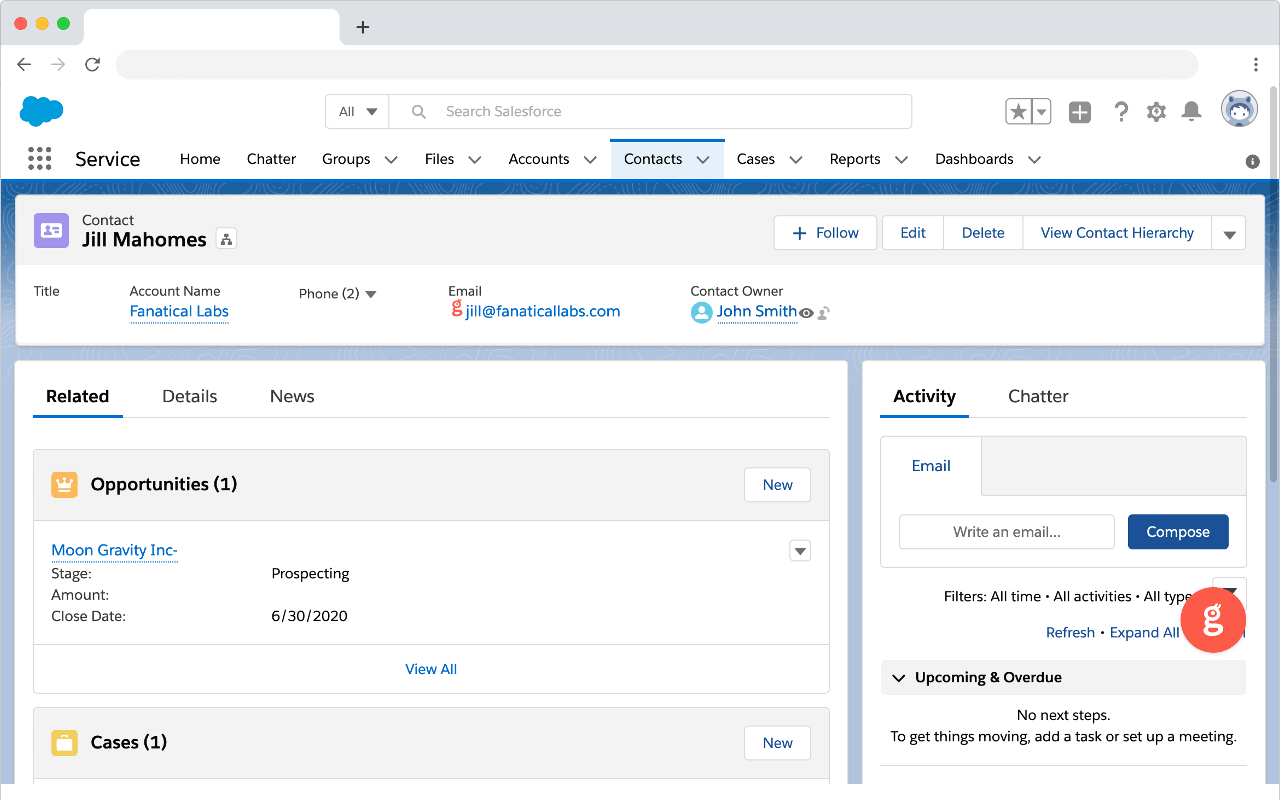
Task: Open the user profile avatar
Action: [x=1239, y=110]
